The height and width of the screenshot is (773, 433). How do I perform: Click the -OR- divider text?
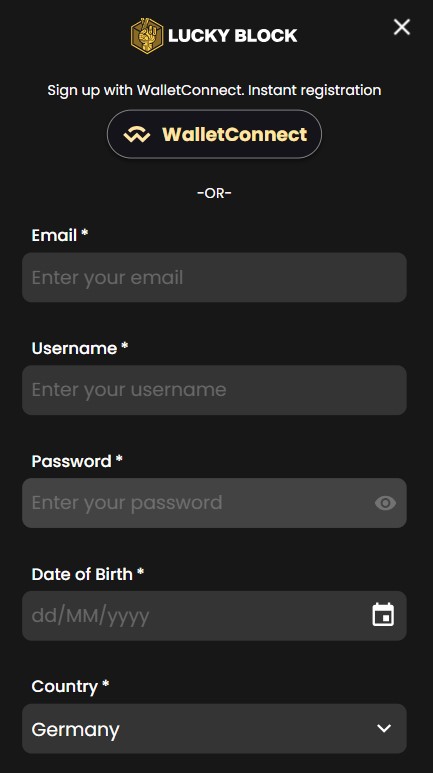click(x=215, y=193)
